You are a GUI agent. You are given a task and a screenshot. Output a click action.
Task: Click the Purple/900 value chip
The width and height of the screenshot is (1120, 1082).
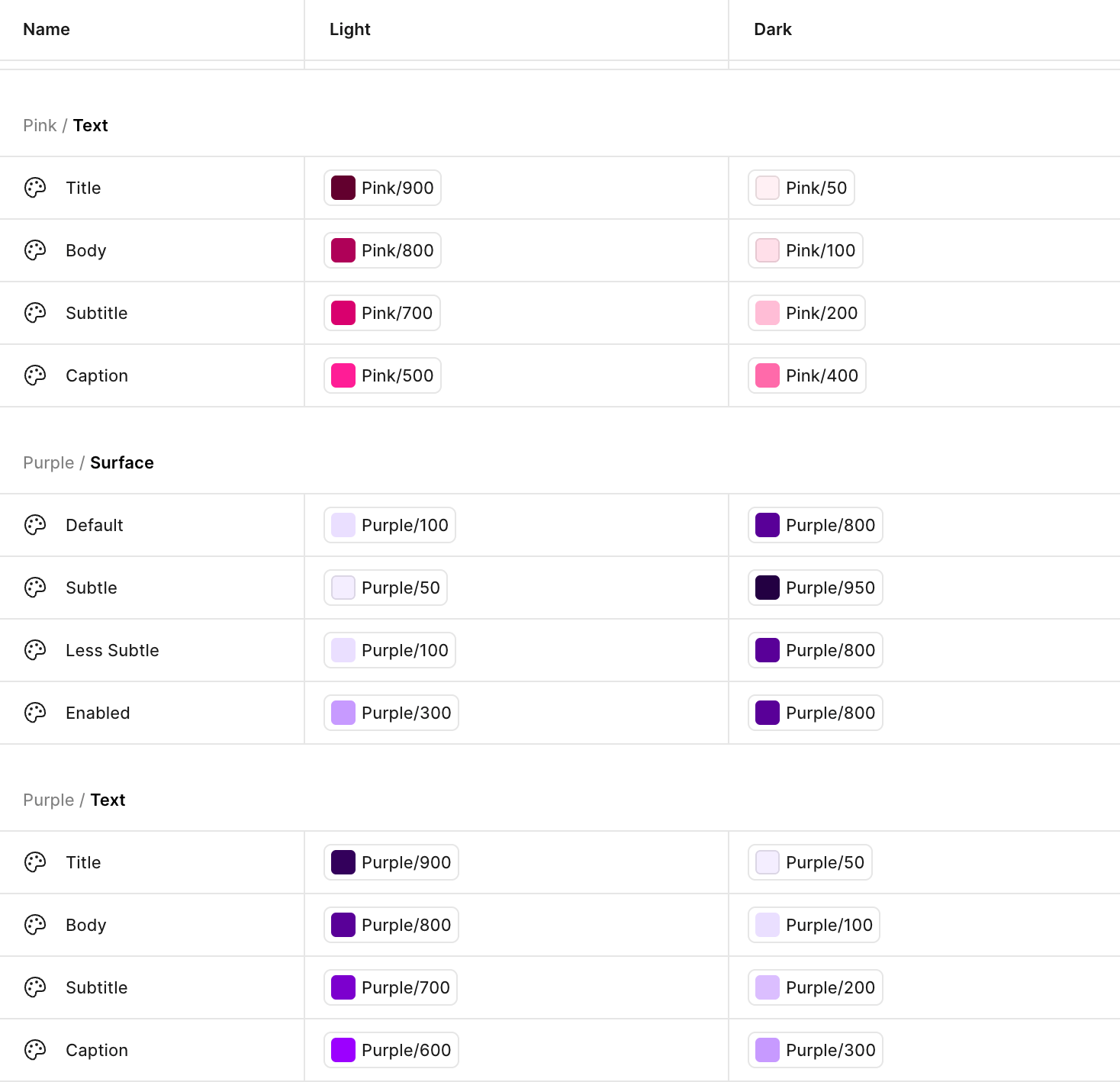coord(391,862)
